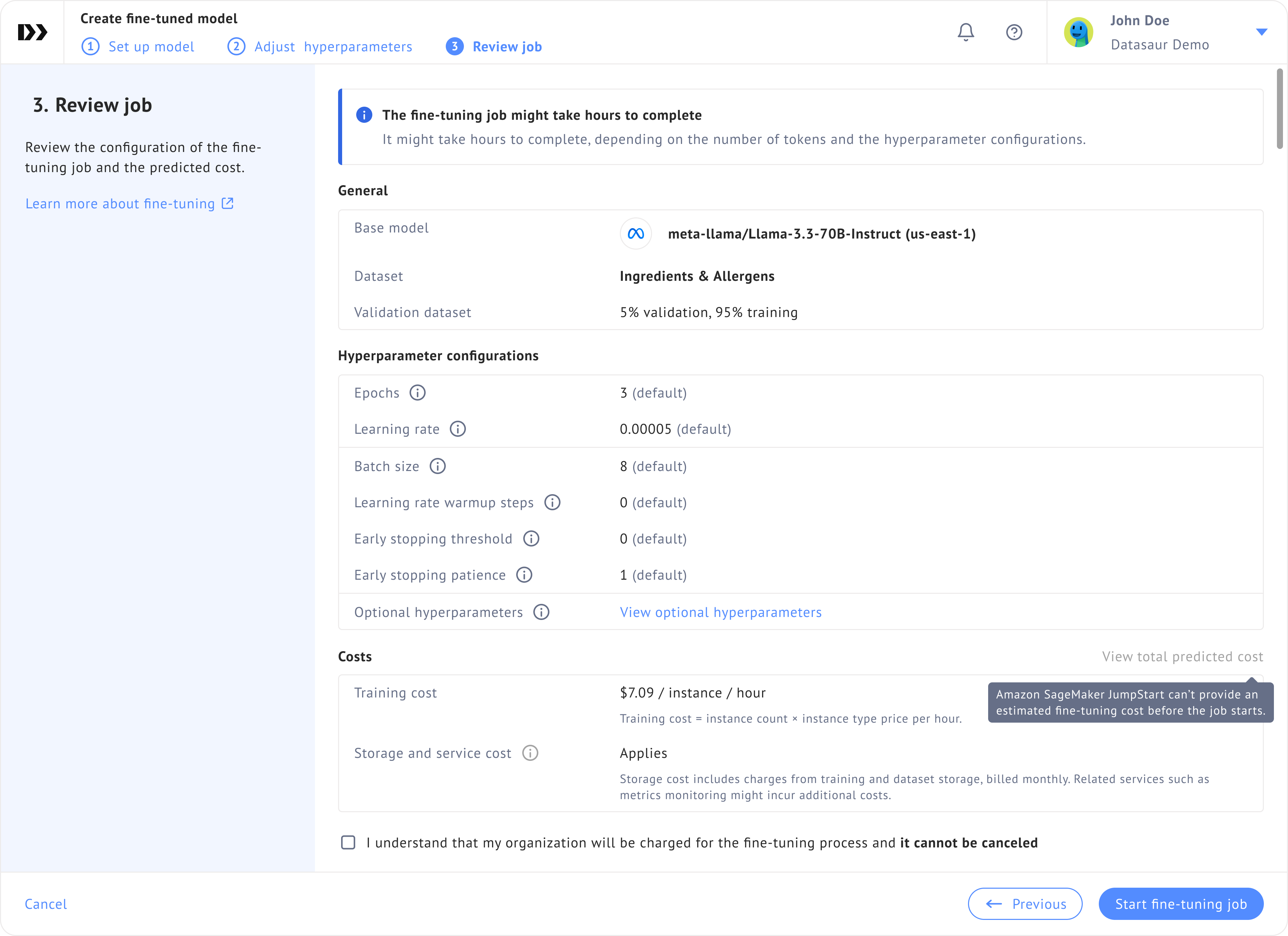This screenshot has height=936, width=1288.
Task: Click Optional hyperparameters info icon
Action: pos(541,612)
